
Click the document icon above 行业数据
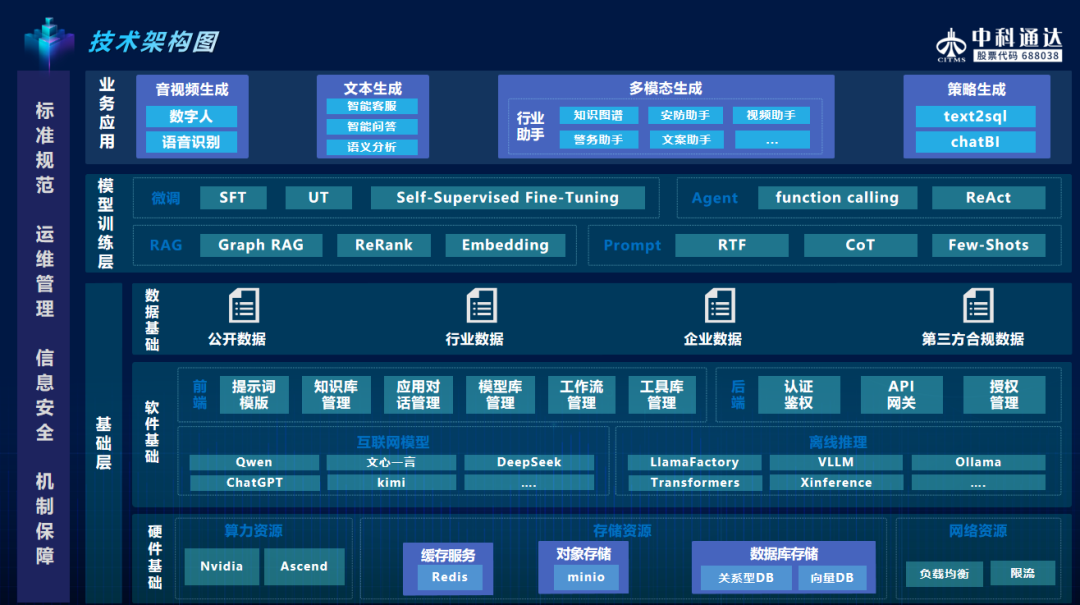click(x=481, y=306)
